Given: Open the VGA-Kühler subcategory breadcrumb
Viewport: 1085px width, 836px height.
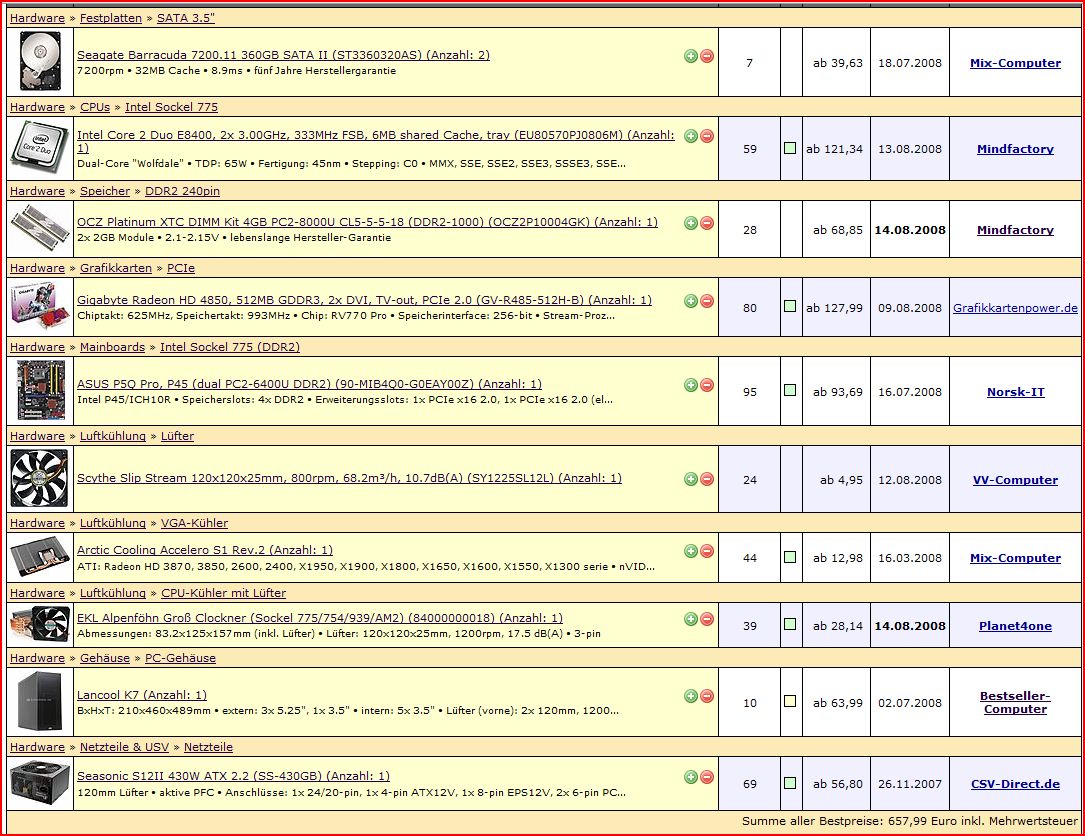Looking at the screenshot, I should click(194, 523).
